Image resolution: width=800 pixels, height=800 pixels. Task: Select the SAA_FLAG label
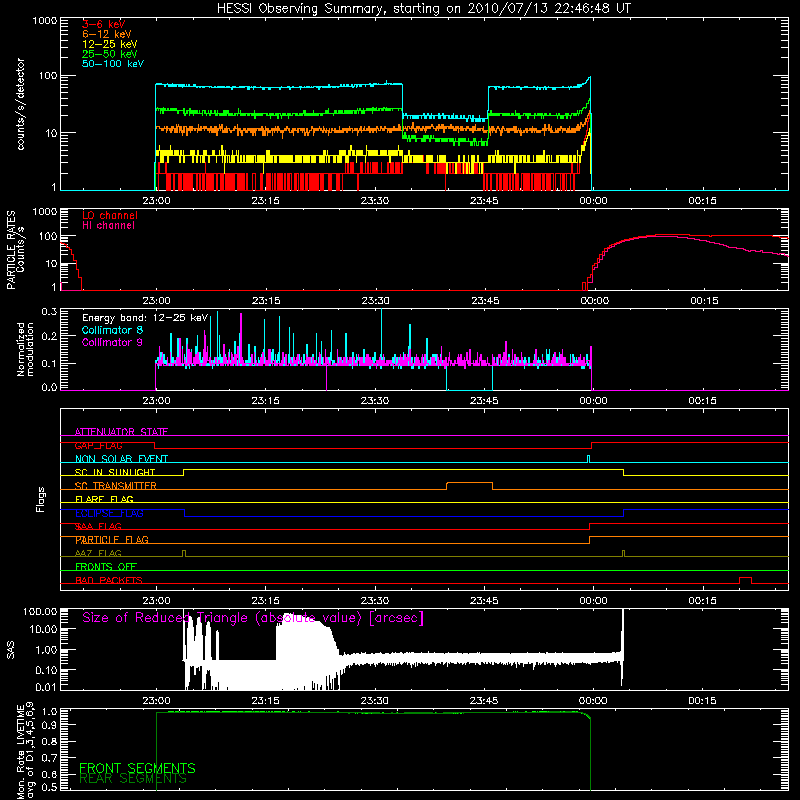click(x=98, y=527)
